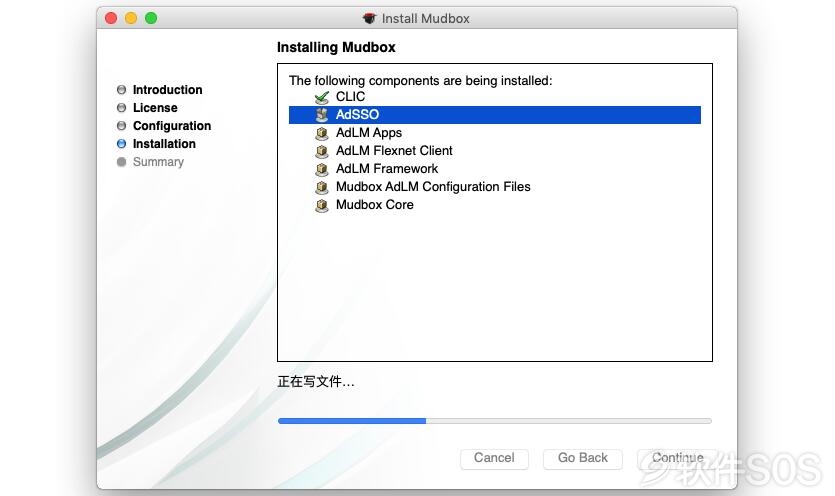Click the License step bullet
The image size is (835, 496).
pyautogui.click(x=121, y=108)
